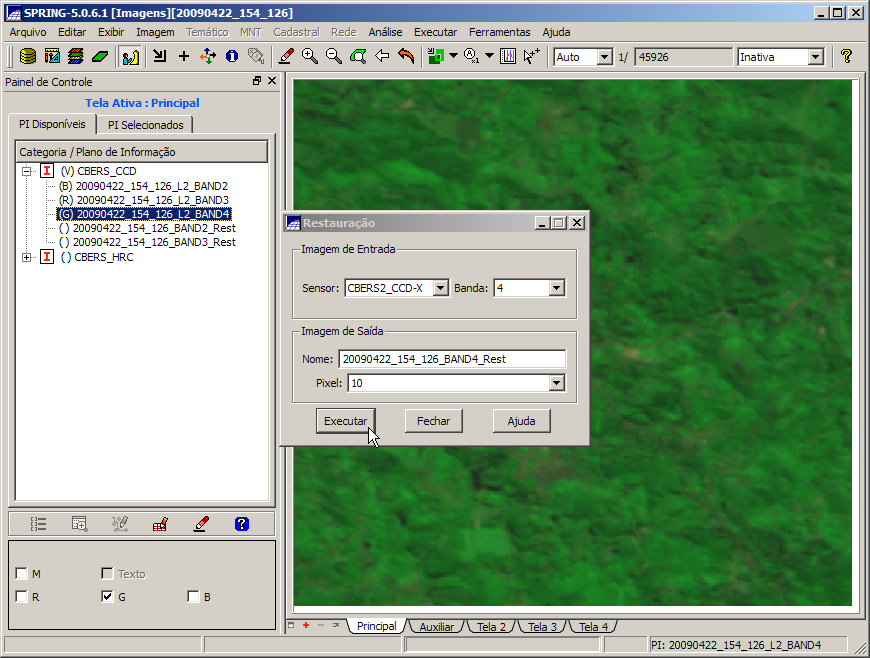Screen dimensions: 870x658
Task: Uncheck the G channel checkbox
Action: click(107, 597)
